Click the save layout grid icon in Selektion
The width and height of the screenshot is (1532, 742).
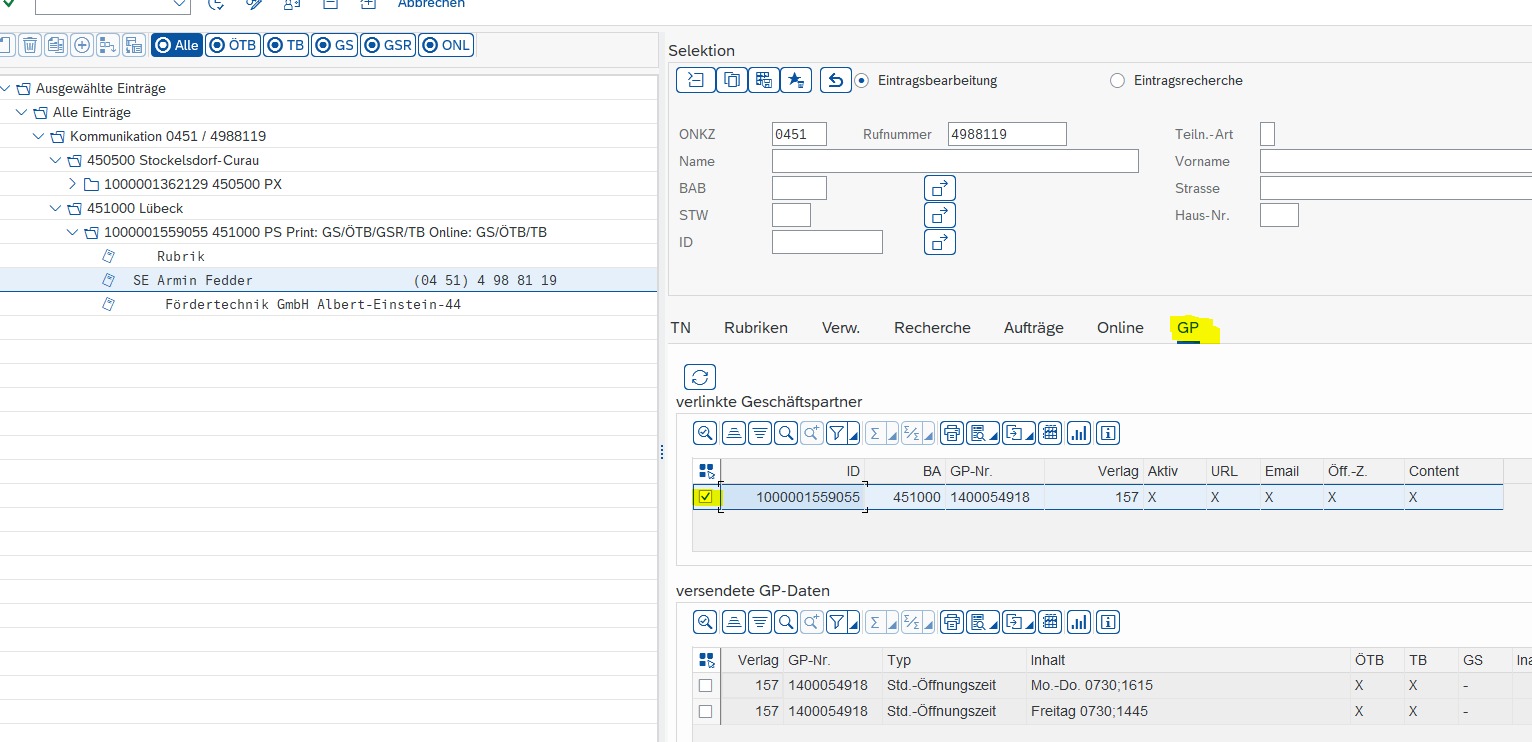[763, 80]
